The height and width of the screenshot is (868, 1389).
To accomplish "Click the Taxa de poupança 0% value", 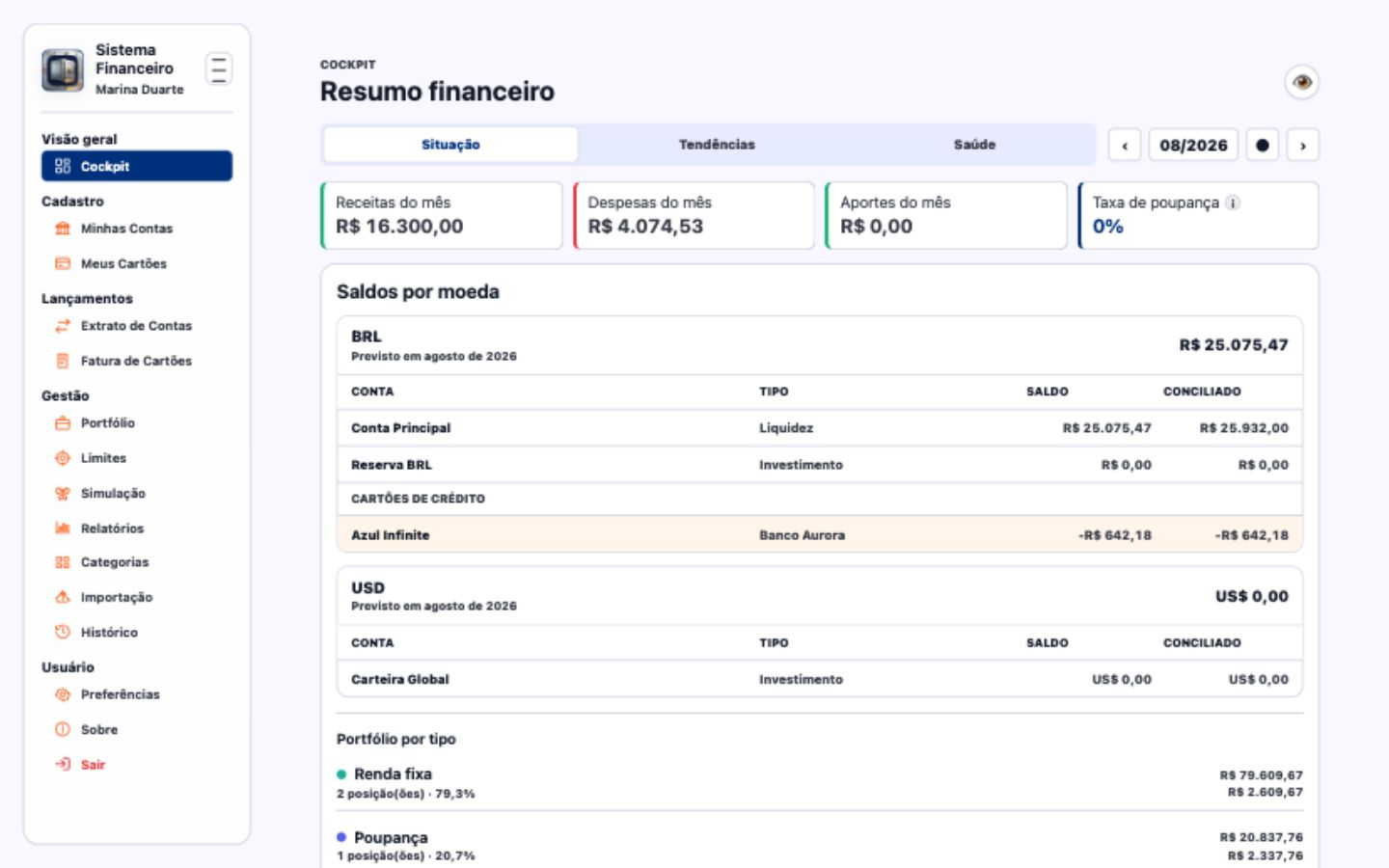I will pyautogui.click(x=1107, y=227).
